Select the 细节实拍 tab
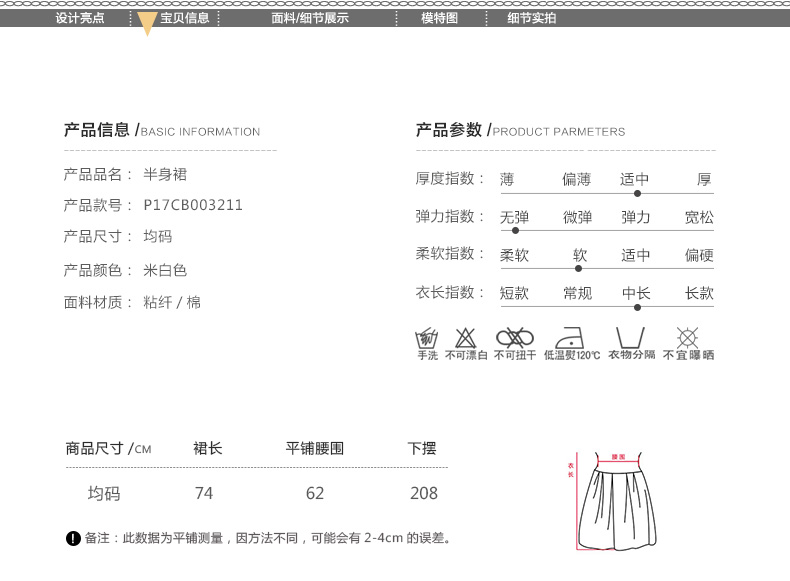The height and width of the screenshot is (581, 790). pyautogui.click(x=531, y=18)
